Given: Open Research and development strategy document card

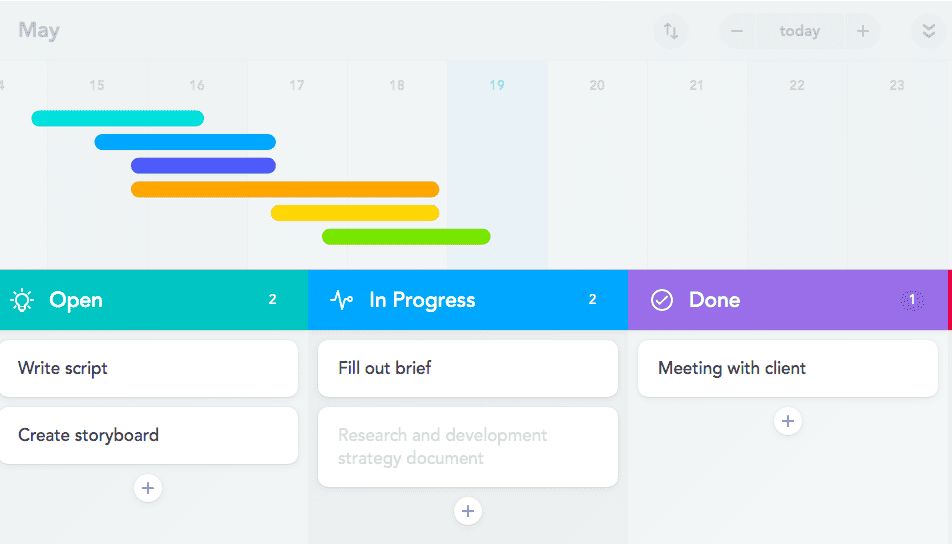Looking at the screenshot, I should point(468,447).
